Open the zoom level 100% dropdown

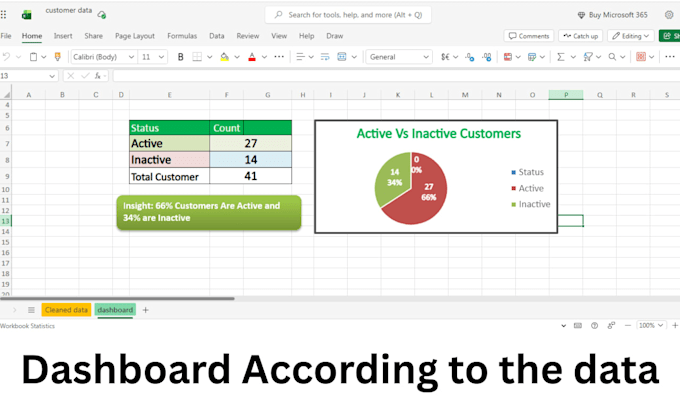pos(651,325)
